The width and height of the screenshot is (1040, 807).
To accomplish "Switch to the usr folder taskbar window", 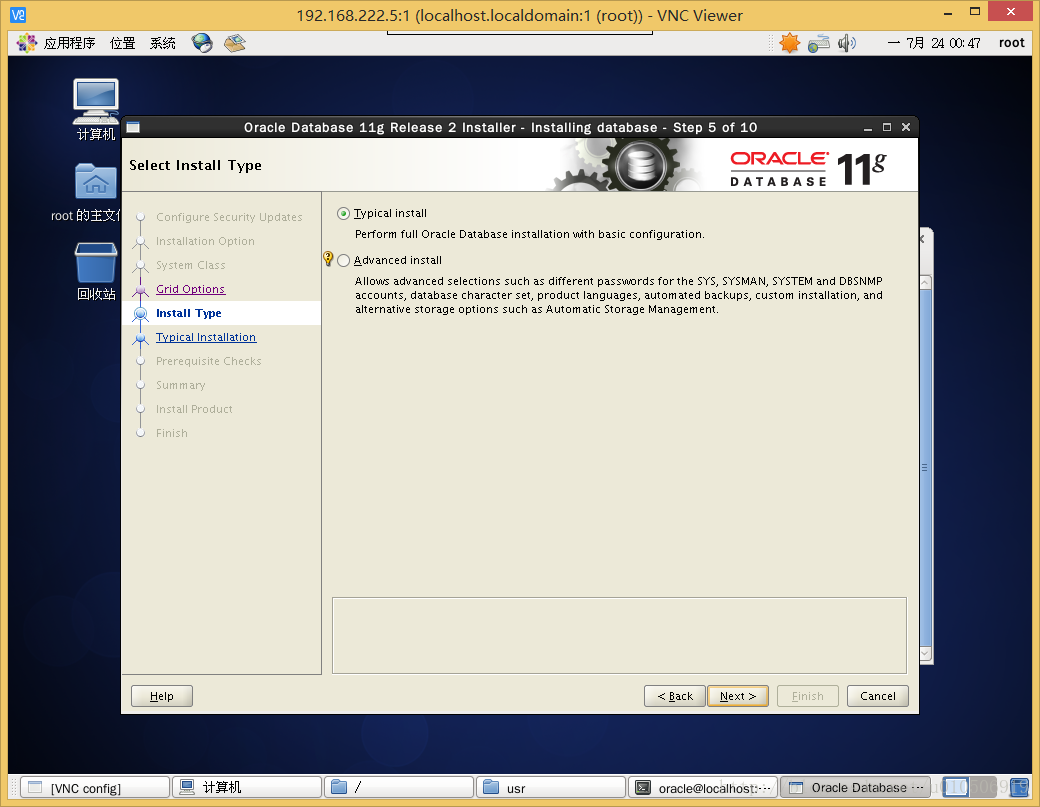I will [551, 788].
